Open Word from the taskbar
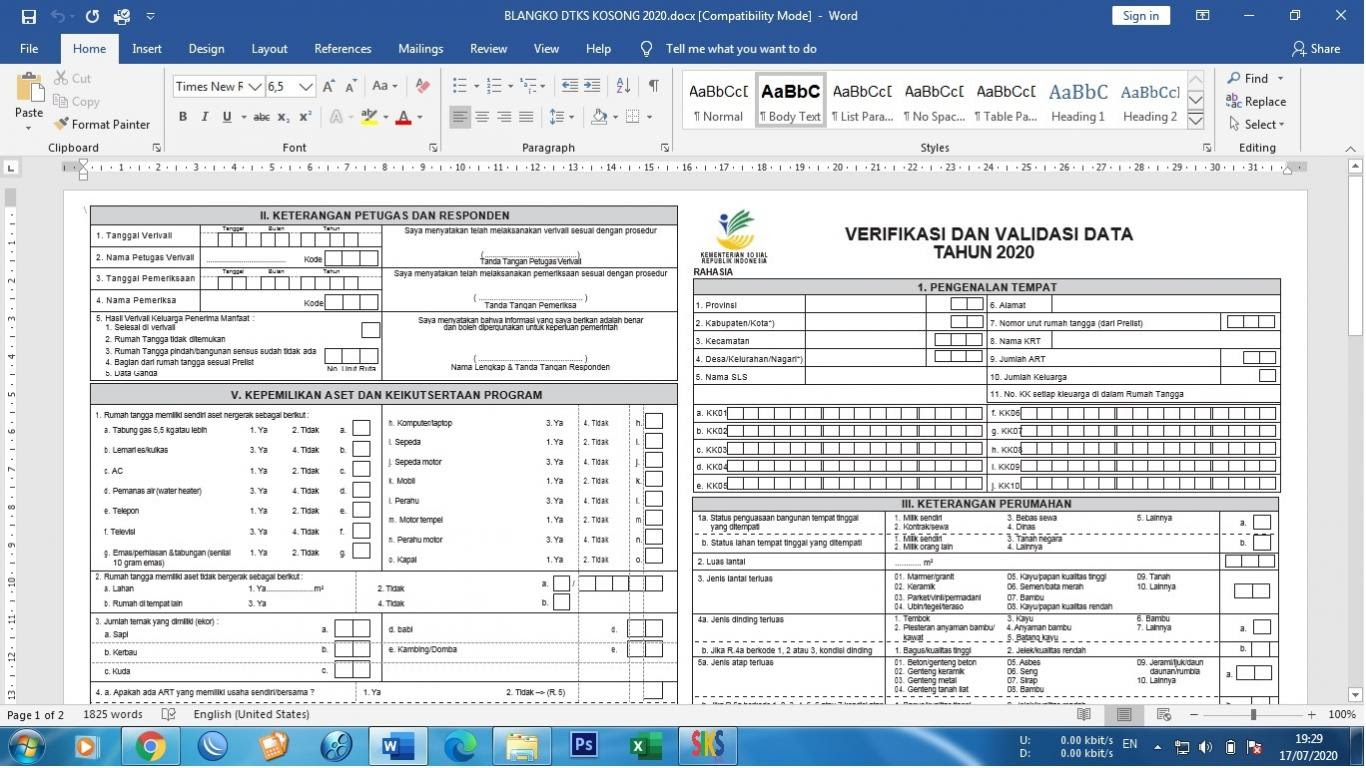1366x768 pixels. pos(398,746)
